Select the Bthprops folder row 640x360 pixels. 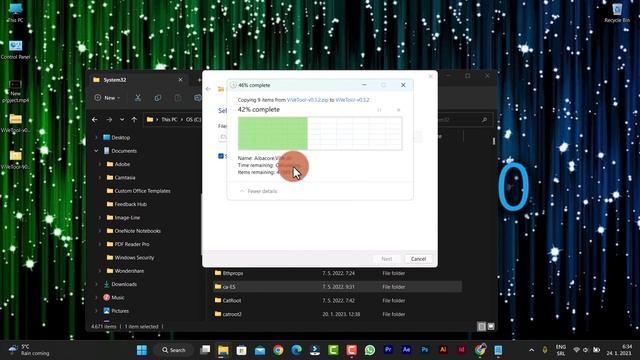tap(337, 273)
